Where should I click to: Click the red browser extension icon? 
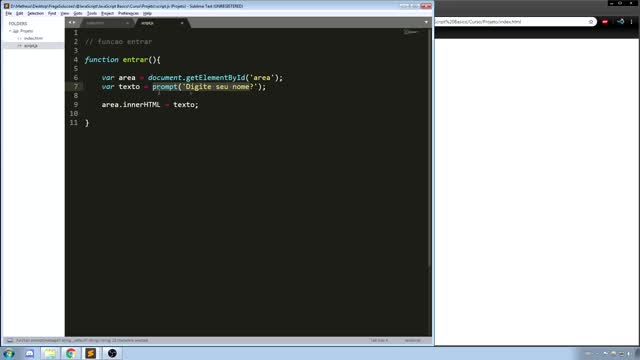[x=605, y=22]
